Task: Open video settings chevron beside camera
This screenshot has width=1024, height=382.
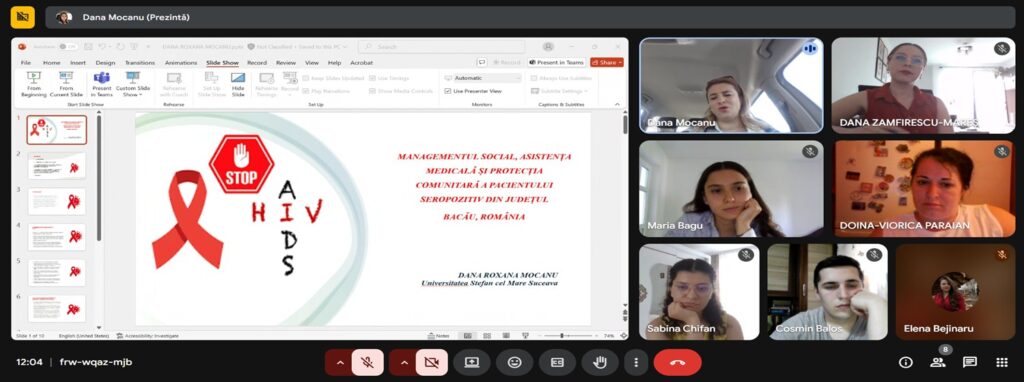Action: 404,362
